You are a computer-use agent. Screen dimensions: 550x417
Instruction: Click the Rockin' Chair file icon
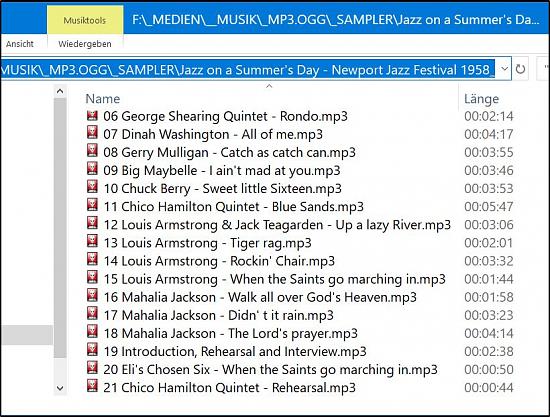[x=92, y=260]
